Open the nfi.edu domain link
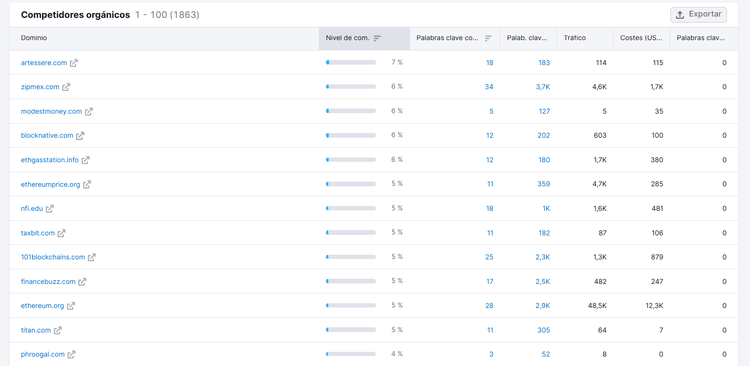 tap(32, 209)
